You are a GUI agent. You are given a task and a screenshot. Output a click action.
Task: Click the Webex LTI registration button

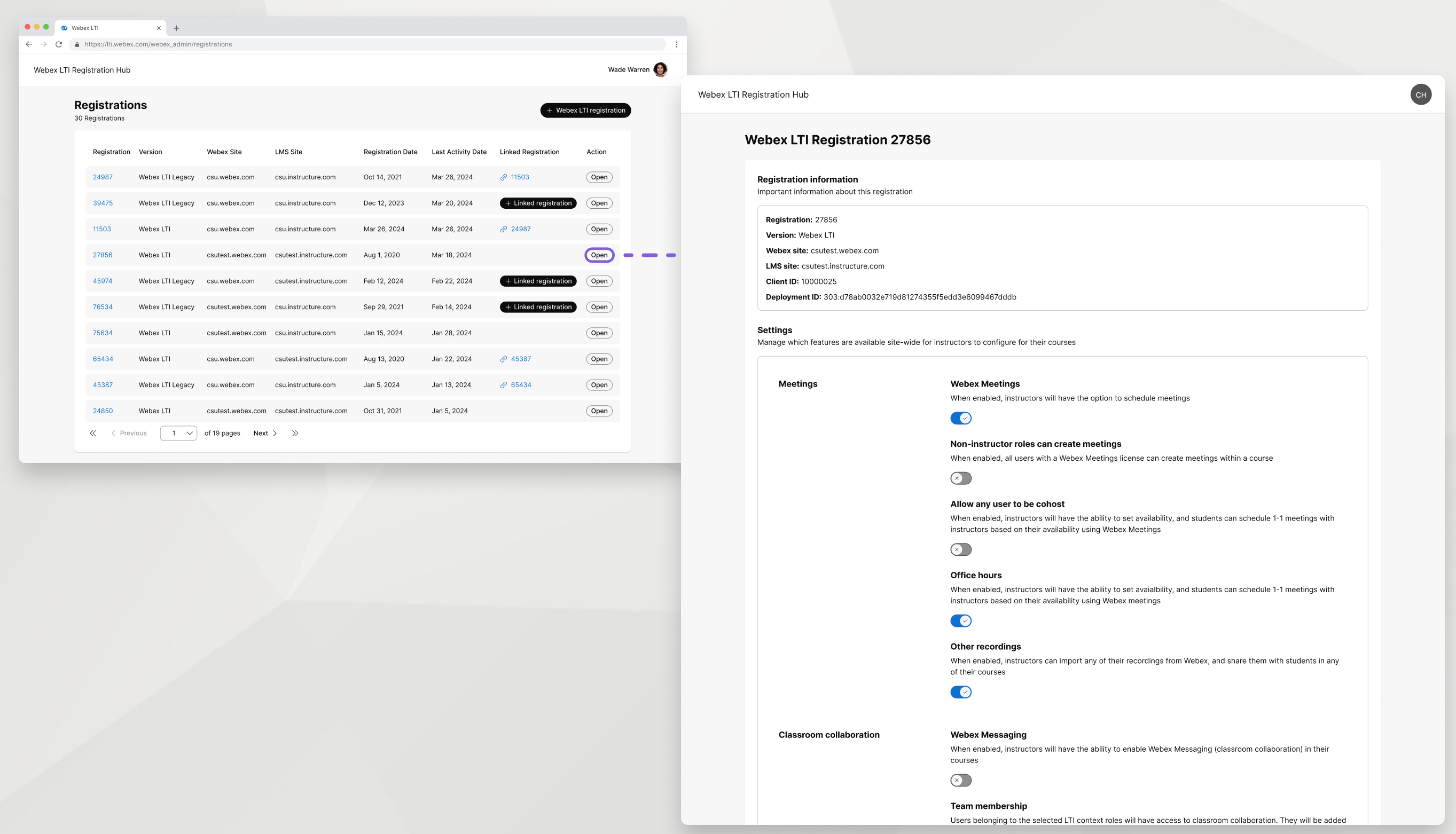click(585, 110)
